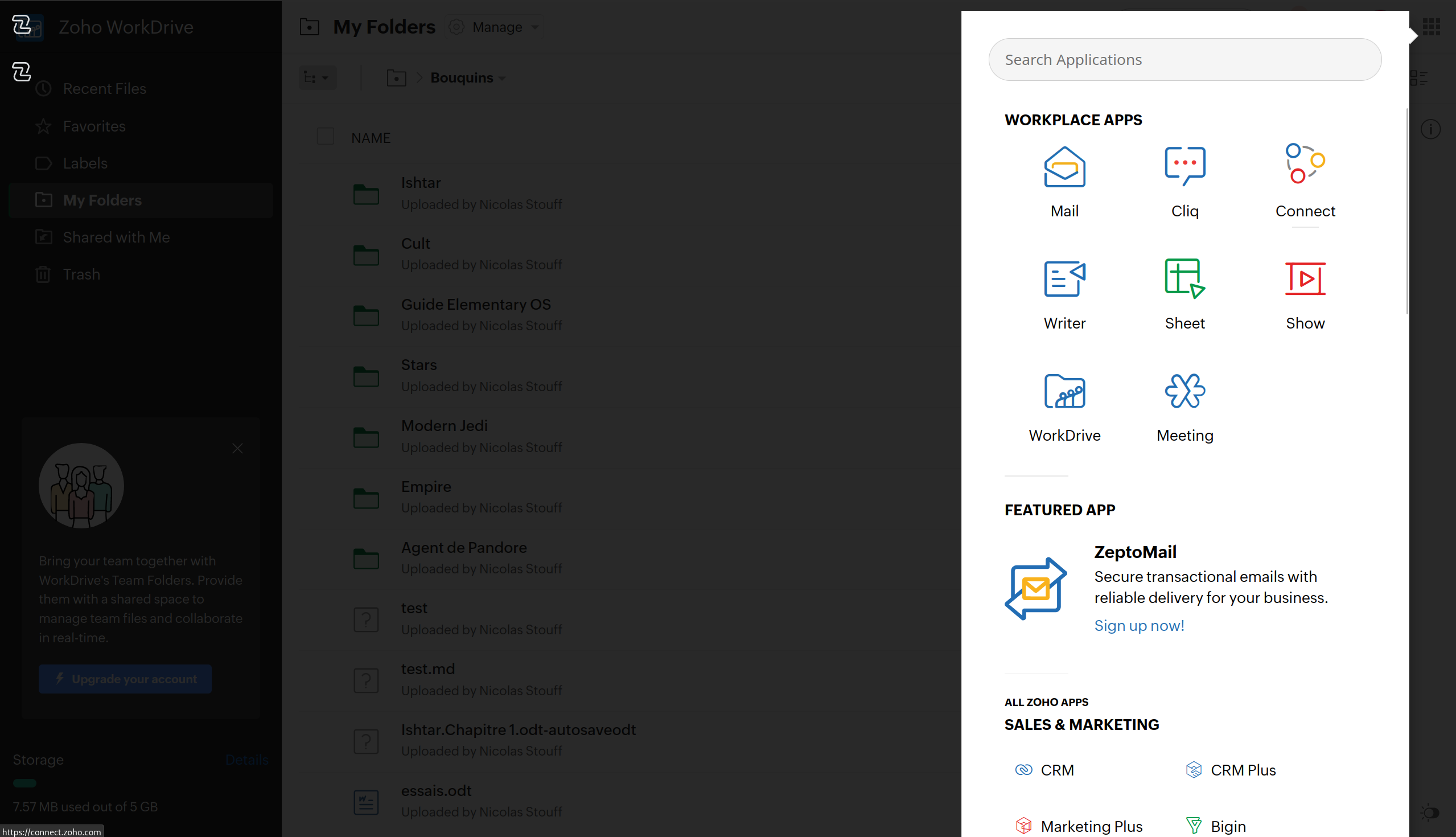Open the Empire folder

[426, 486]
